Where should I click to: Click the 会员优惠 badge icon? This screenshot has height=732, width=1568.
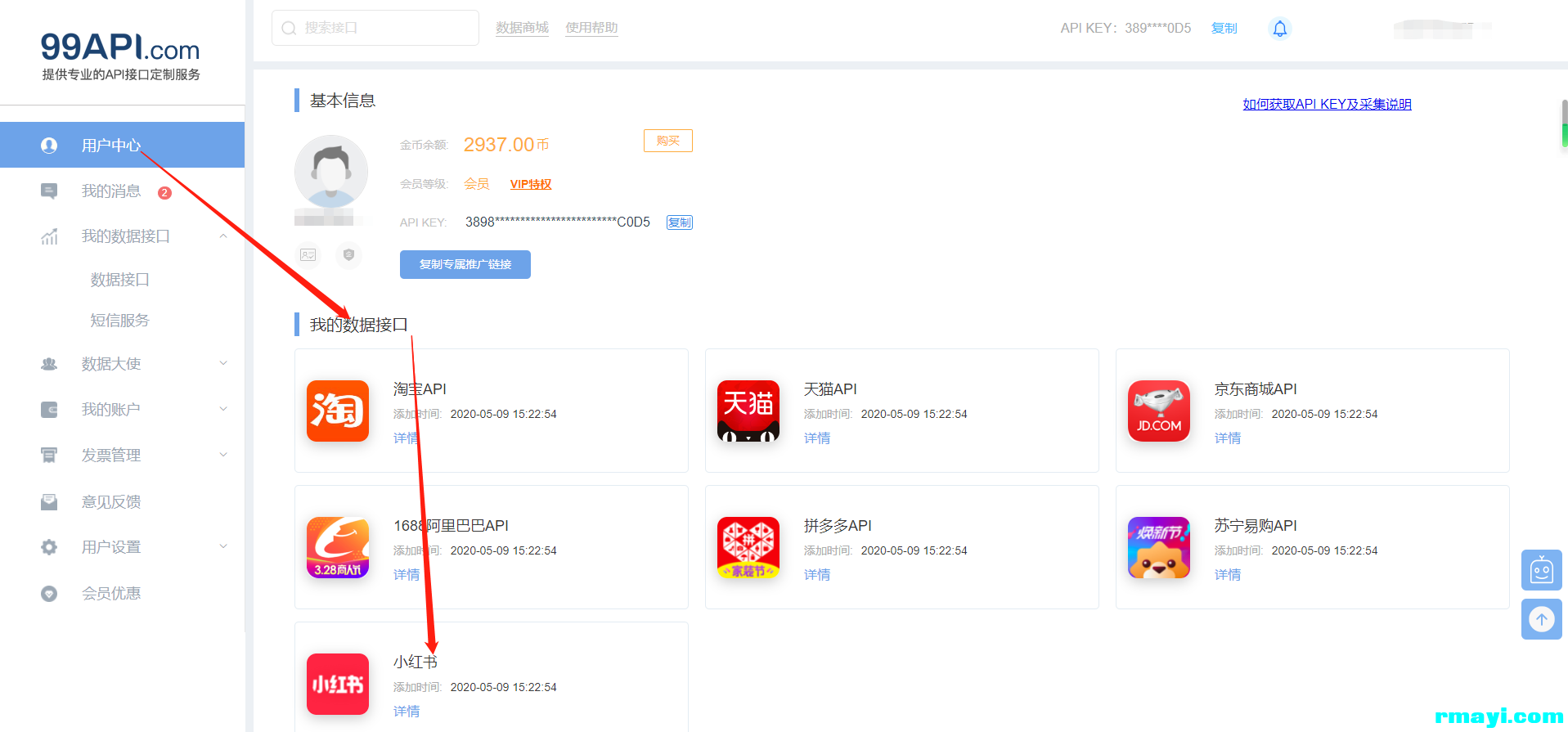tap(49, 594)
